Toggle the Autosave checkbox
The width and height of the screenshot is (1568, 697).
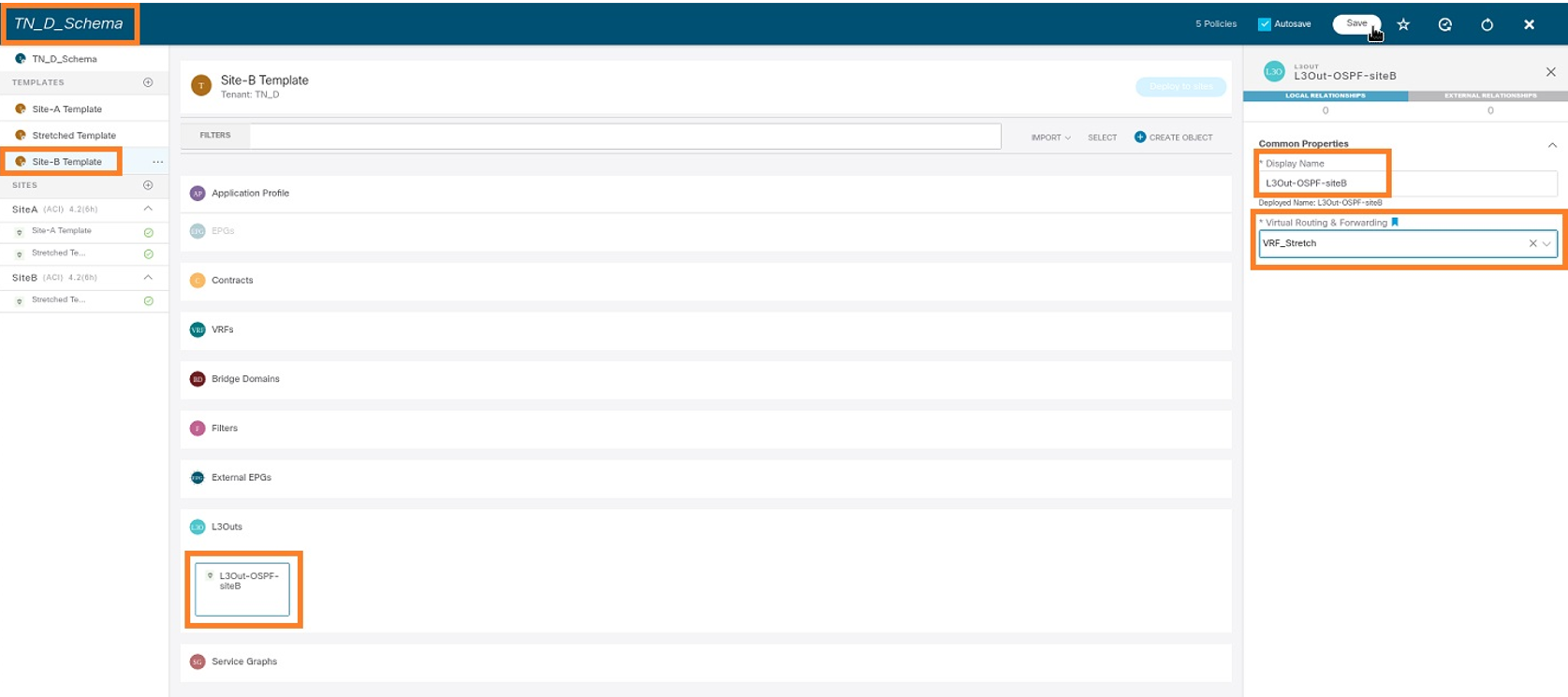click(x=1264, y=24)
